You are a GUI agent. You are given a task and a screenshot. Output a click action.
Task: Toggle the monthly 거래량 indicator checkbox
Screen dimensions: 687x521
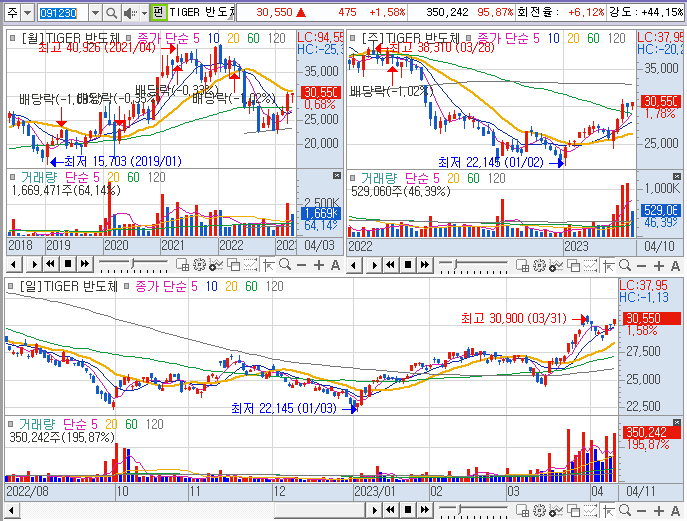(13, 177)
